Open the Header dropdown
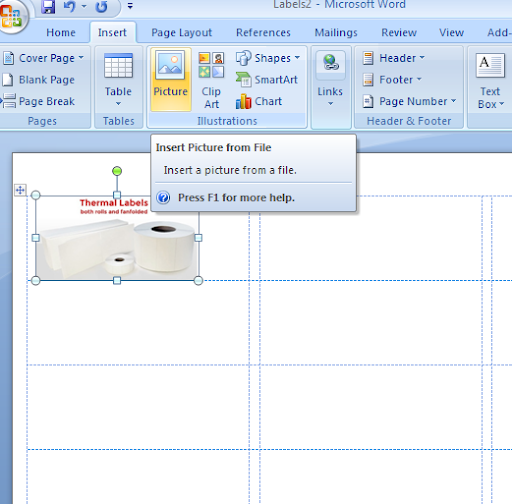This screenshot has height=504, width=512. (393, 58)
